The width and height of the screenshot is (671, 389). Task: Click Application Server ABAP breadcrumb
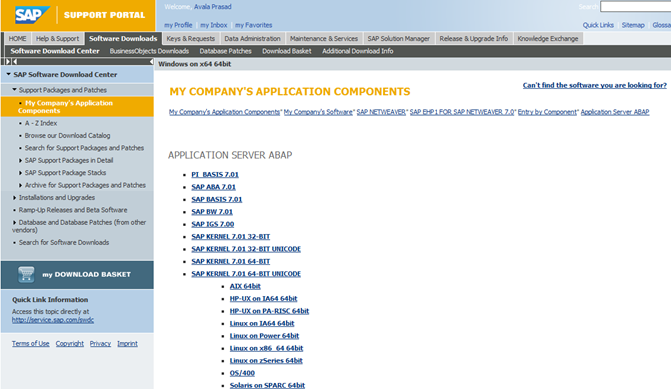pyautogui.click(x=615, y=112)
